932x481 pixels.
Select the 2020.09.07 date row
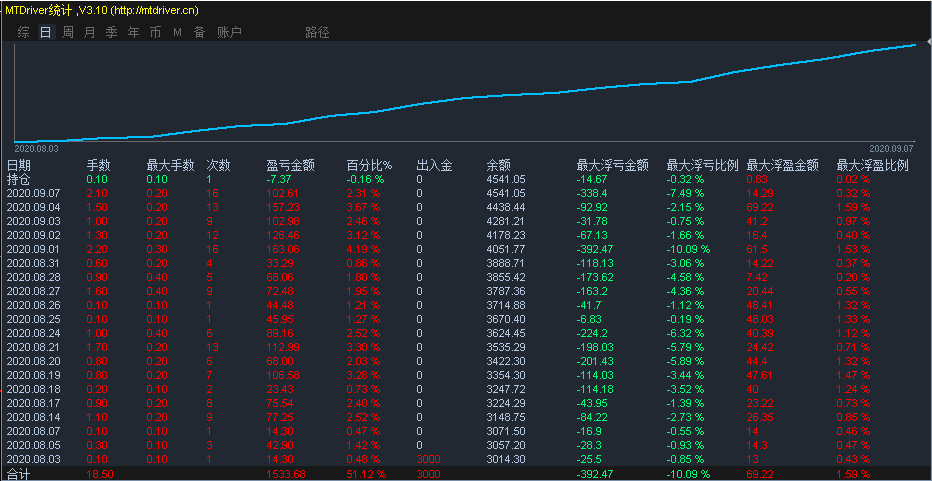tap(33, 193)
